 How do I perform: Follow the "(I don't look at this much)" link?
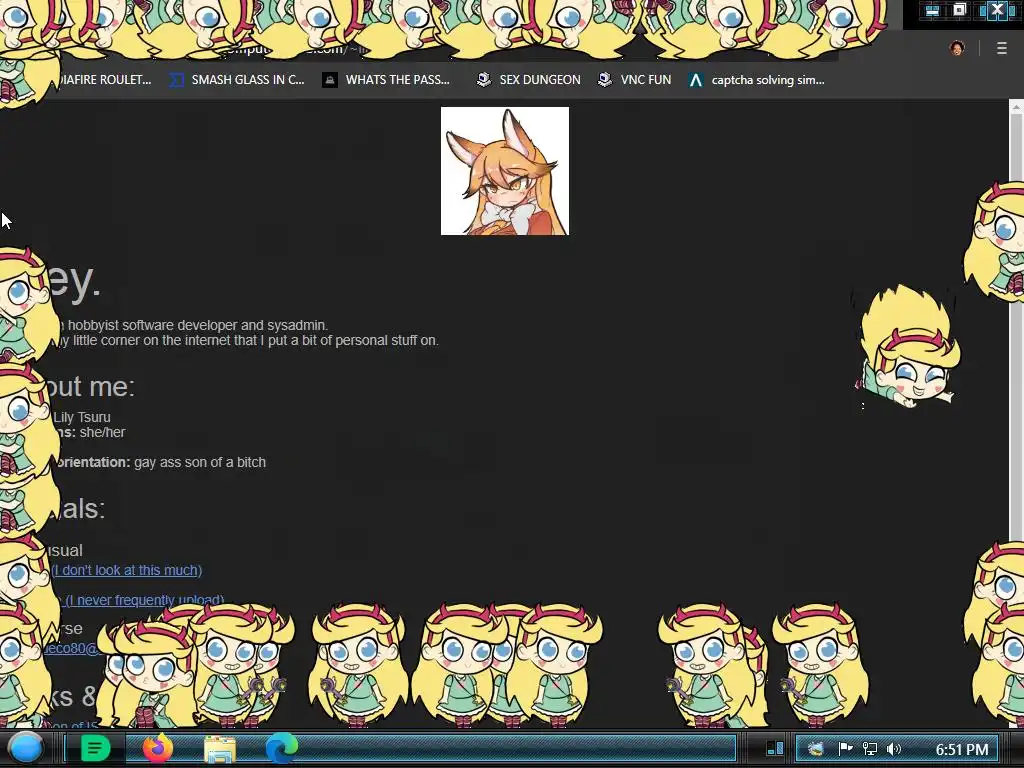127,570
